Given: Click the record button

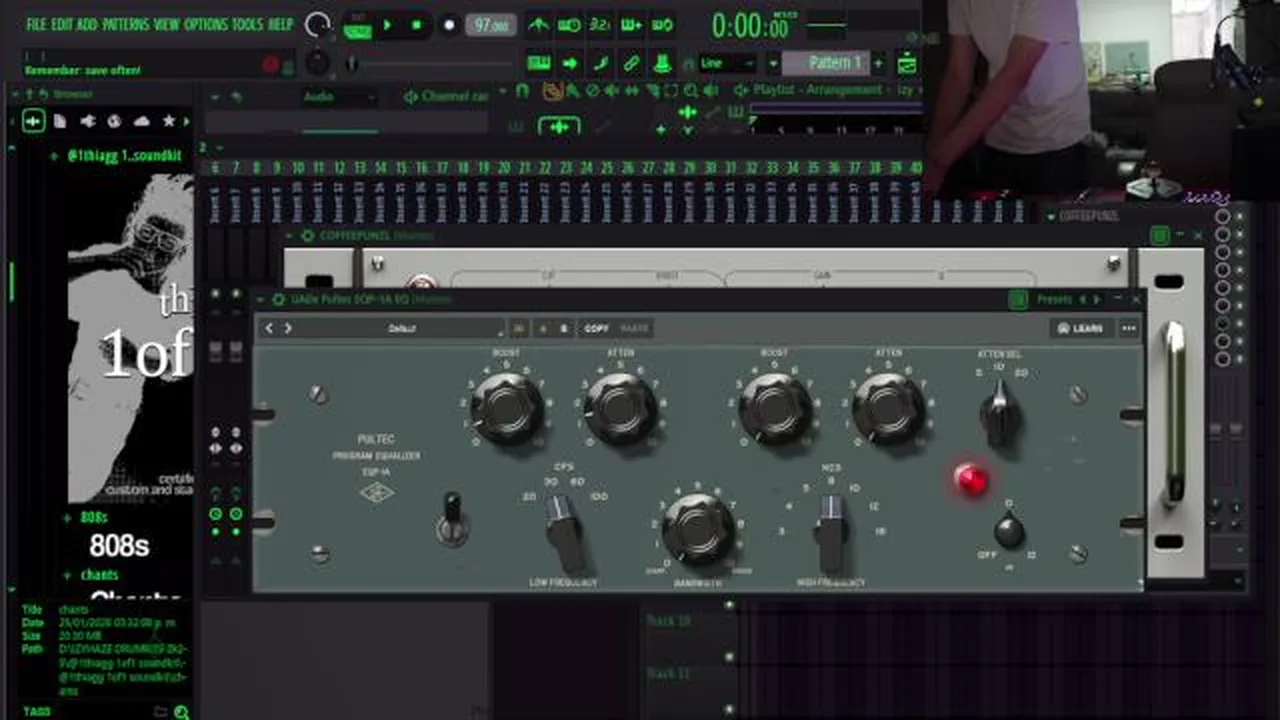Looking at the screenshot, I should 448,25.
